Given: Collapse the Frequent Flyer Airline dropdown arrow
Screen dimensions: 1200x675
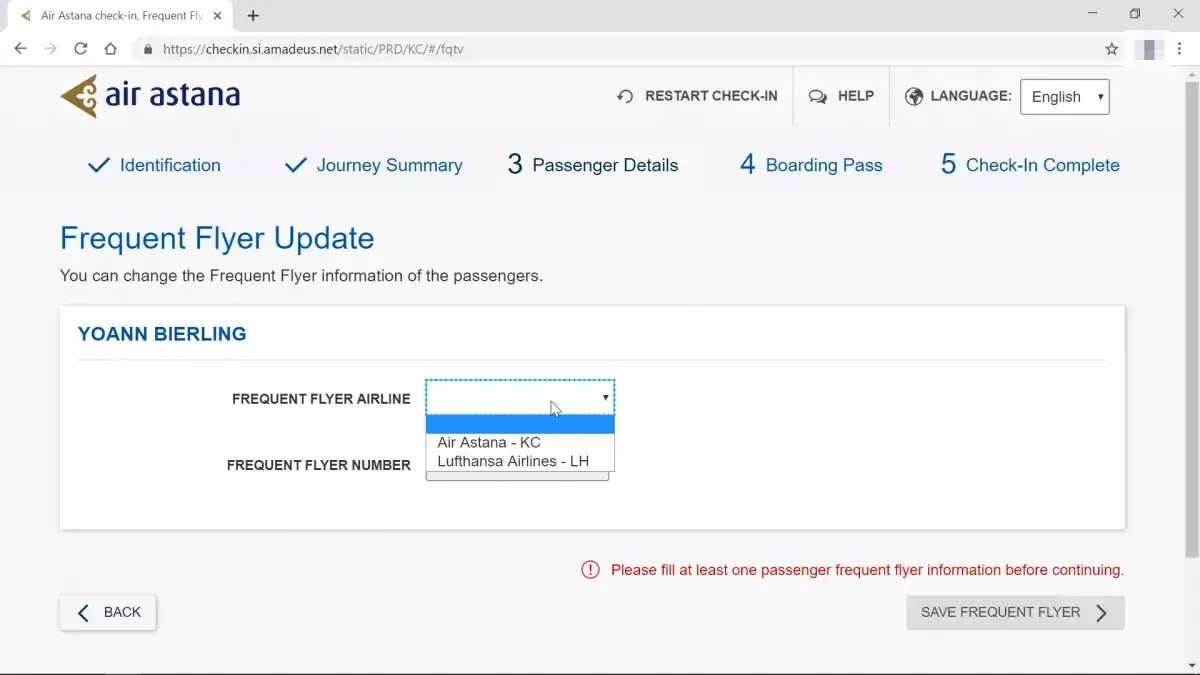Looking at the screenshot, I should click(605, 397).
